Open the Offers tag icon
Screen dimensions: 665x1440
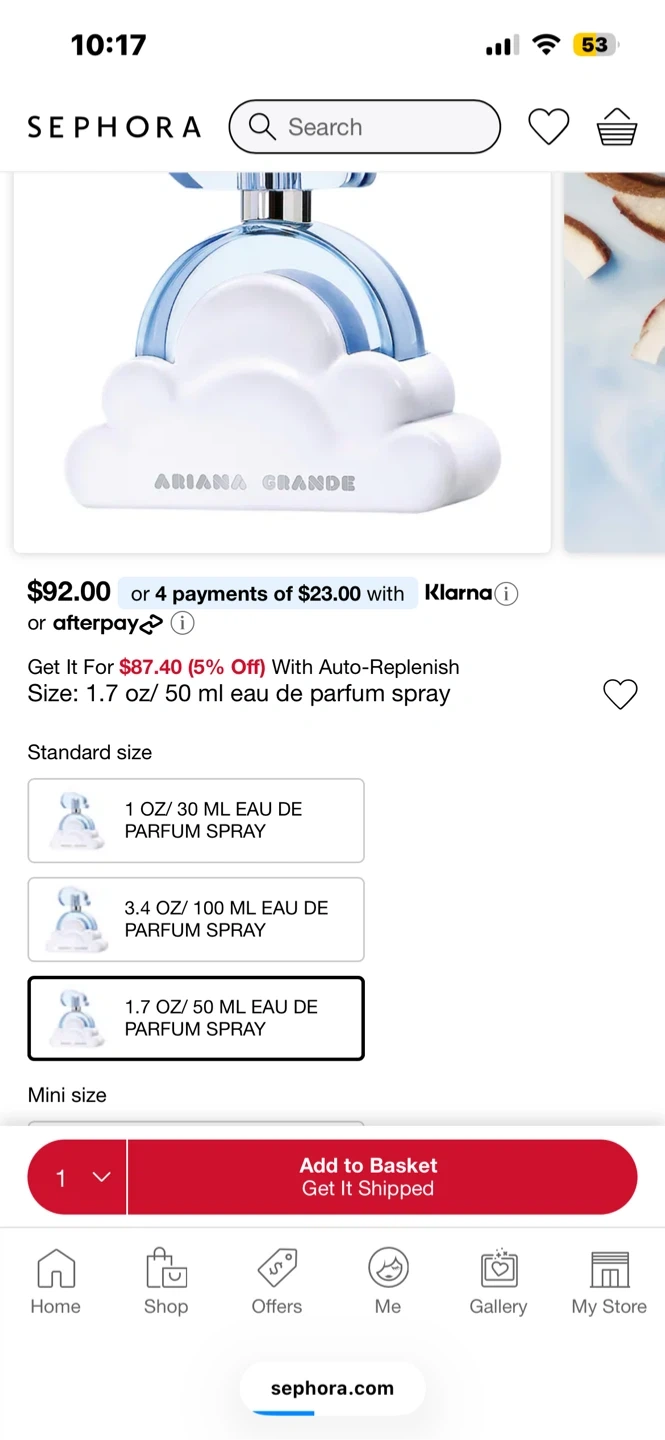277,1282
